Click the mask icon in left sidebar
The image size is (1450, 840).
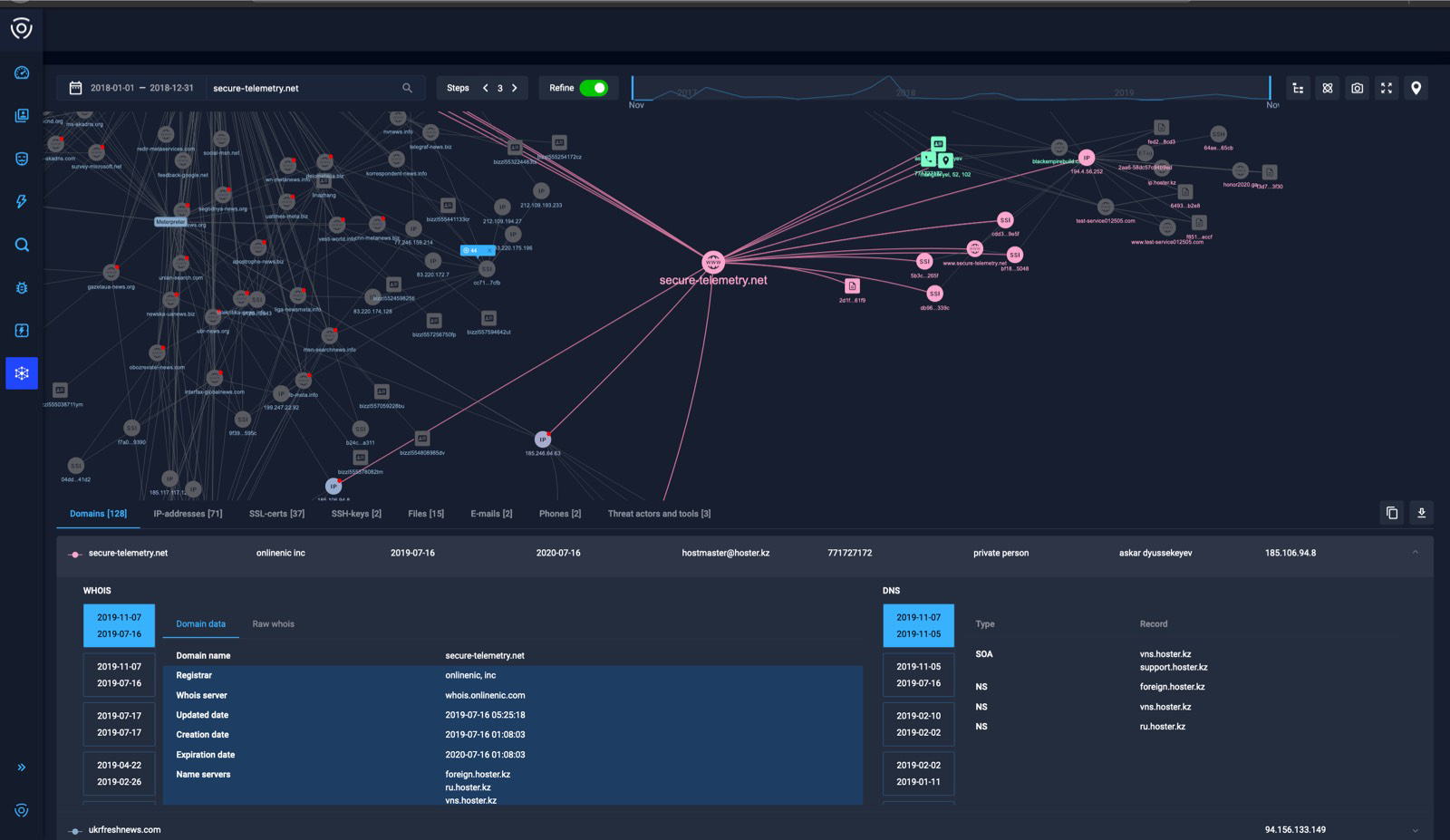[22, 159]
